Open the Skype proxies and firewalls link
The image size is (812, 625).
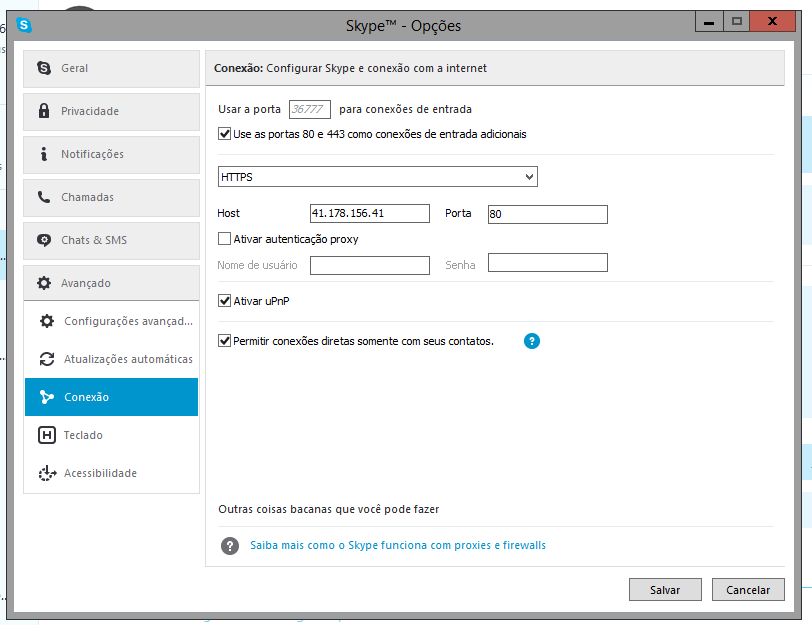tap(398, 545)
